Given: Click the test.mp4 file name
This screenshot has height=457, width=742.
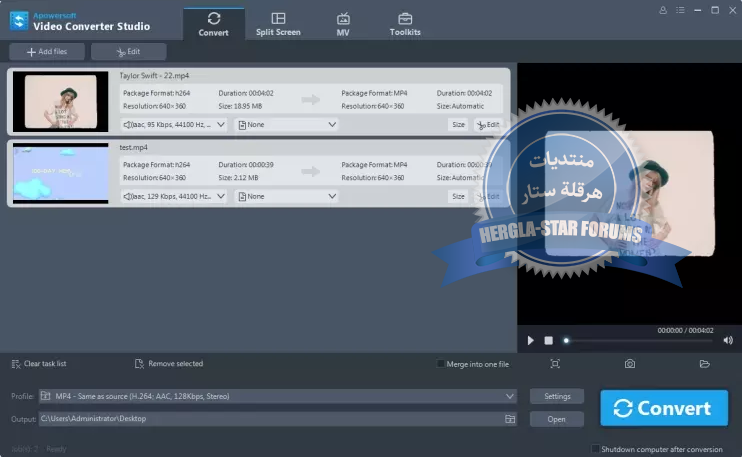Looking at the screenshot, I should pos(133,147).
